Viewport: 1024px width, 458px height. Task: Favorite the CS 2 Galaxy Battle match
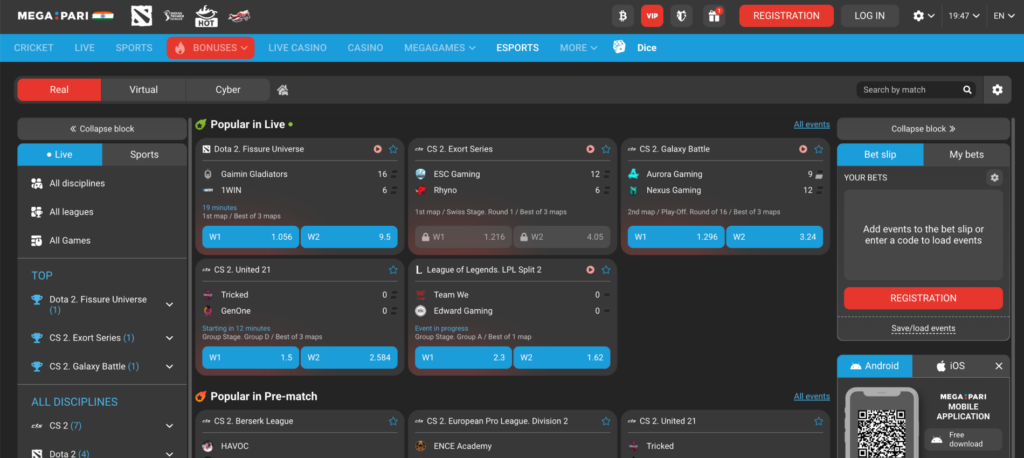819,149
